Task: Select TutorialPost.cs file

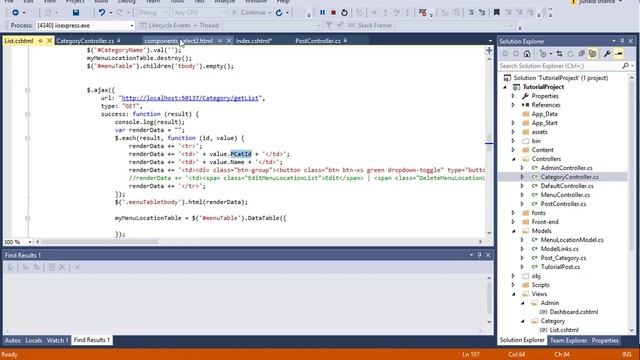Action: [560, 267]
